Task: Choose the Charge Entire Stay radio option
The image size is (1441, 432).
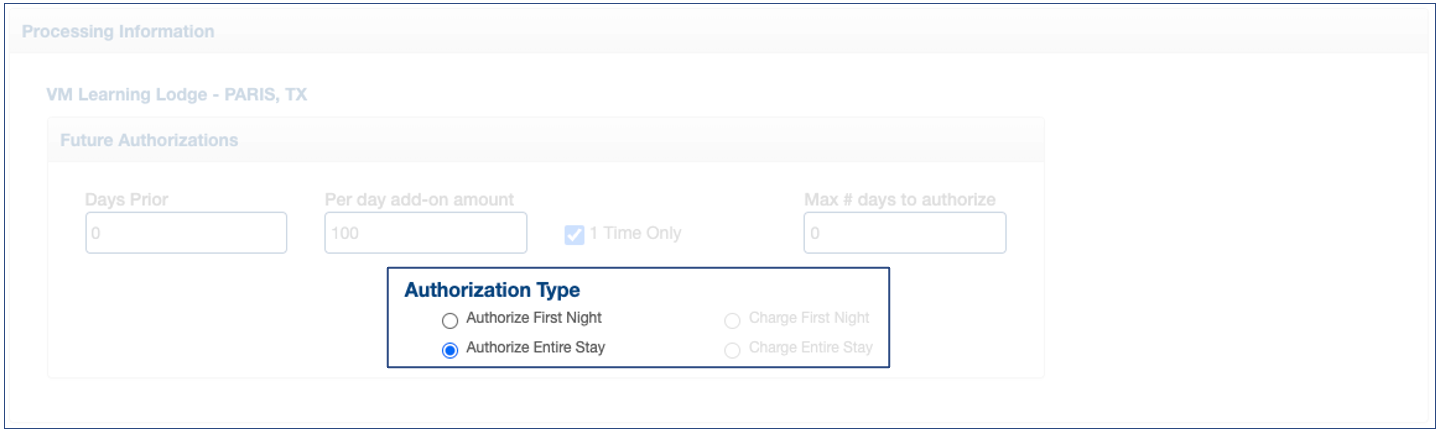Action: tap(732, 350)
